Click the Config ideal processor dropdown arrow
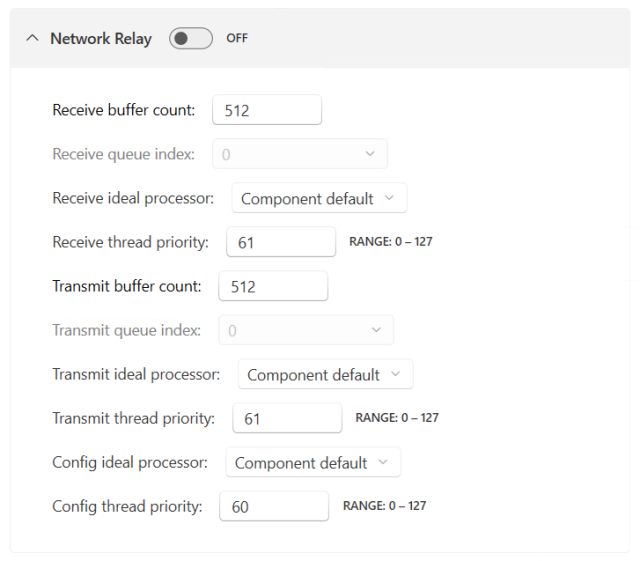This screenshot has width=640, height=561. pyautogui.click(x=384, y=462)
